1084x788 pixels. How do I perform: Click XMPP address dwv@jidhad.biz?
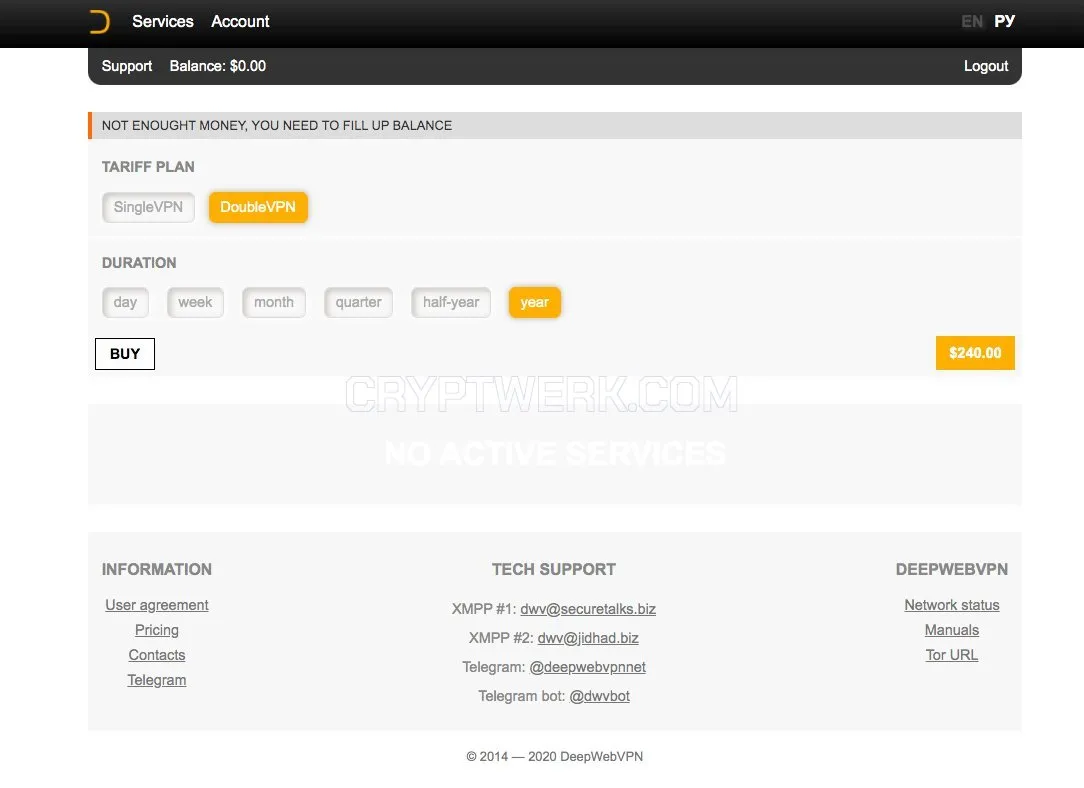(588, 638)
